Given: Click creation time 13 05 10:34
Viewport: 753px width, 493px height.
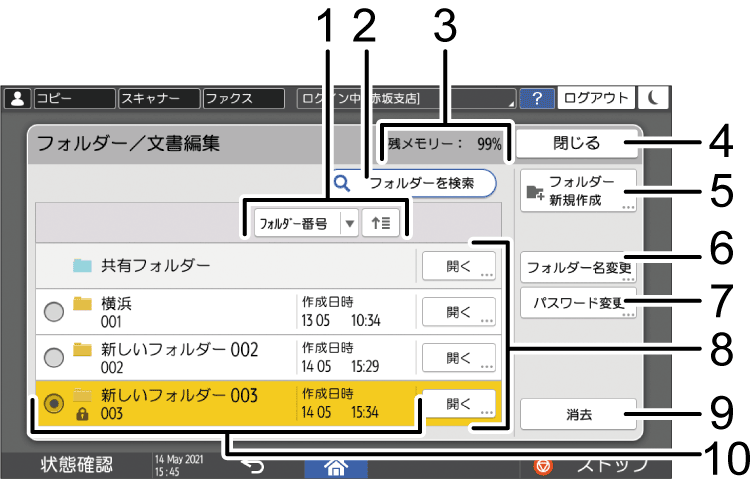Looking at the screenshot, I should [x=340, y=320].
